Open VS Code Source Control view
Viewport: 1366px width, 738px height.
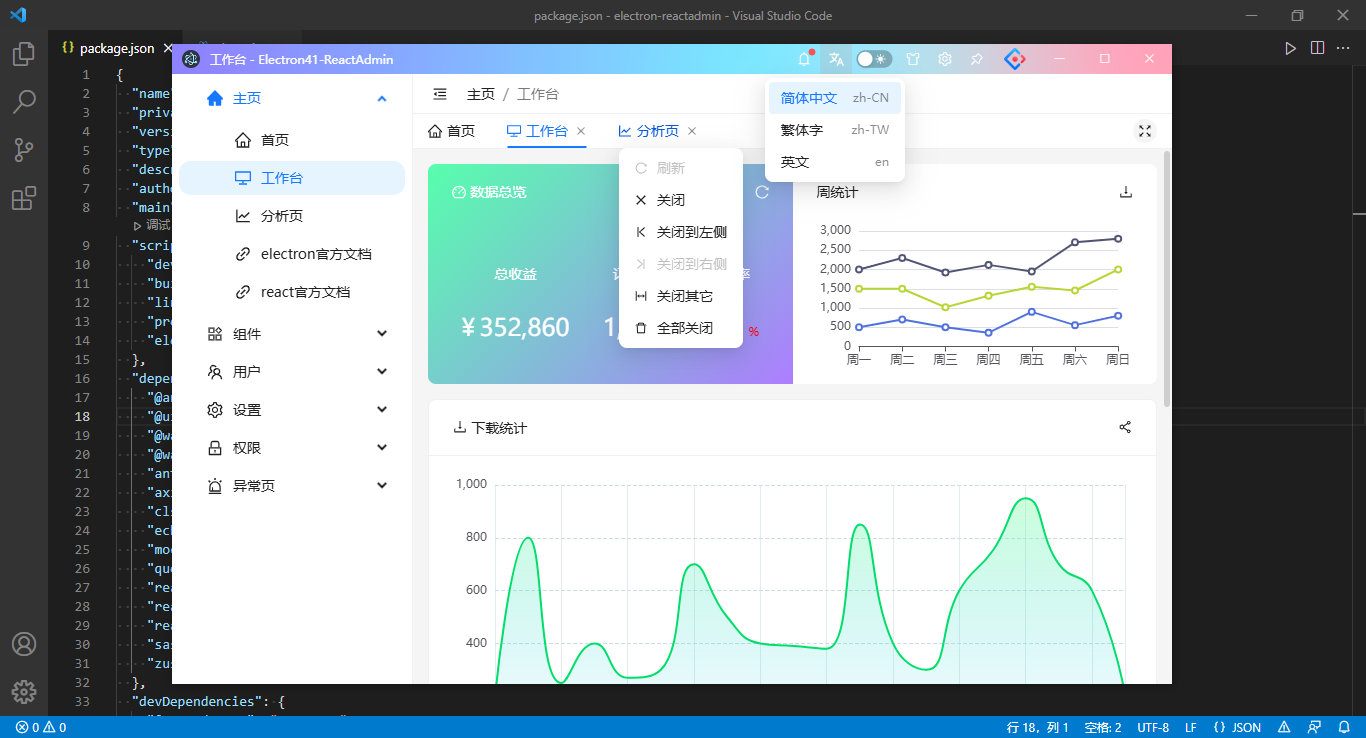(24, 150)
